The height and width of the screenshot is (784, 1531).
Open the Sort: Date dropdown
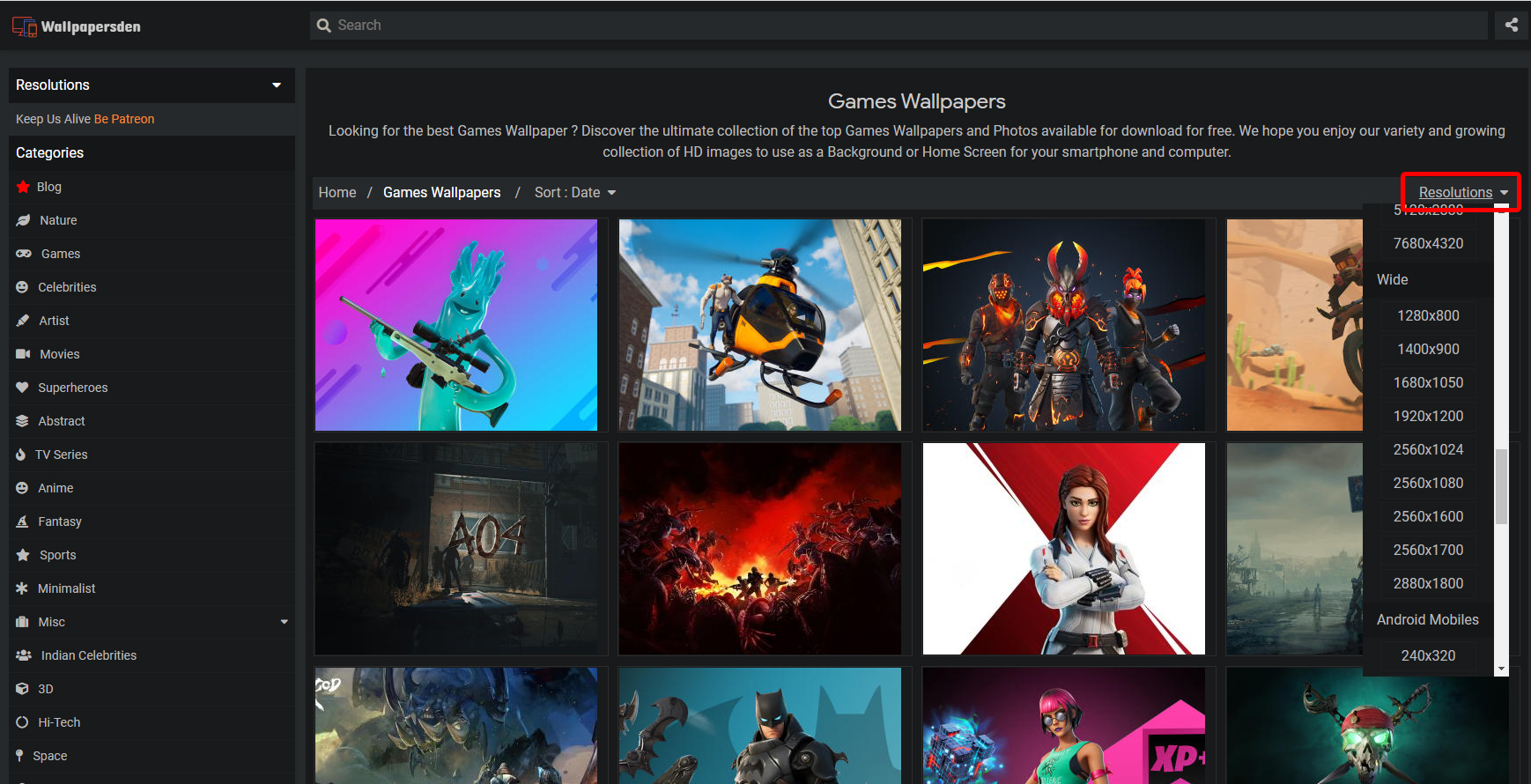[x=575, y=193]
